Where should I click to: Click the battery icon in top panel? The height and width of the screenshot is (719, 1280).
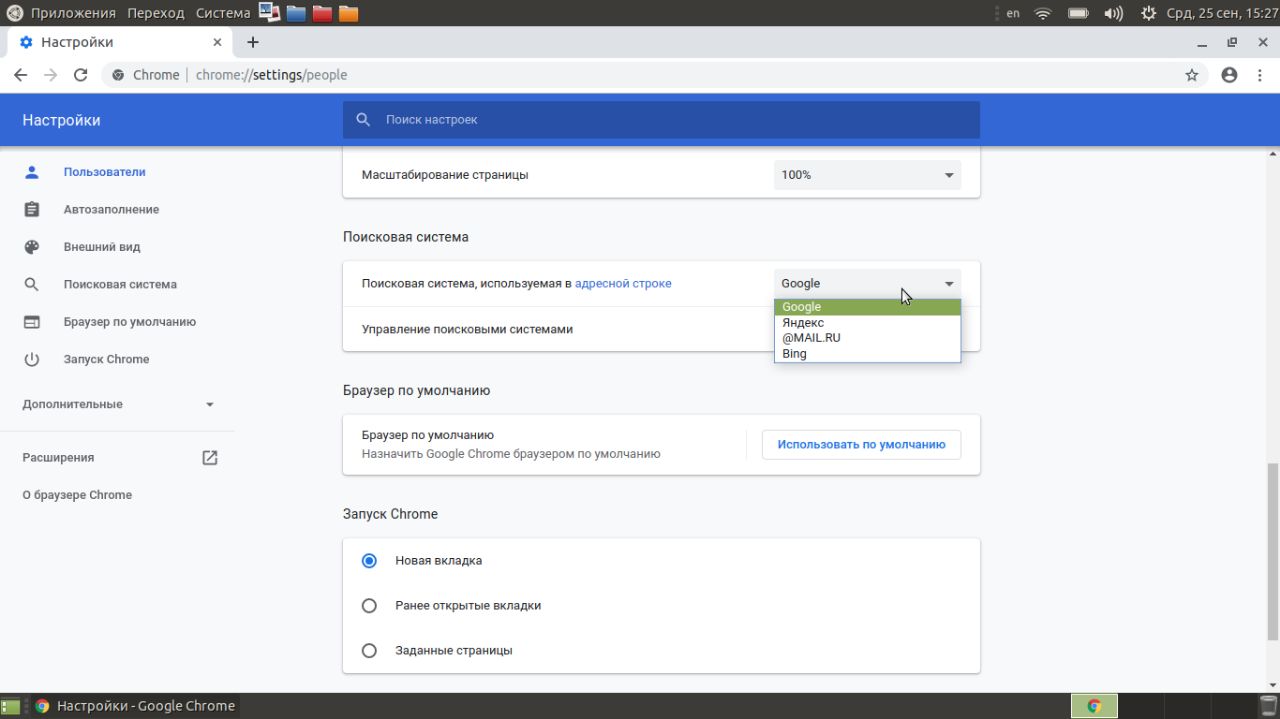[1078, 13]
